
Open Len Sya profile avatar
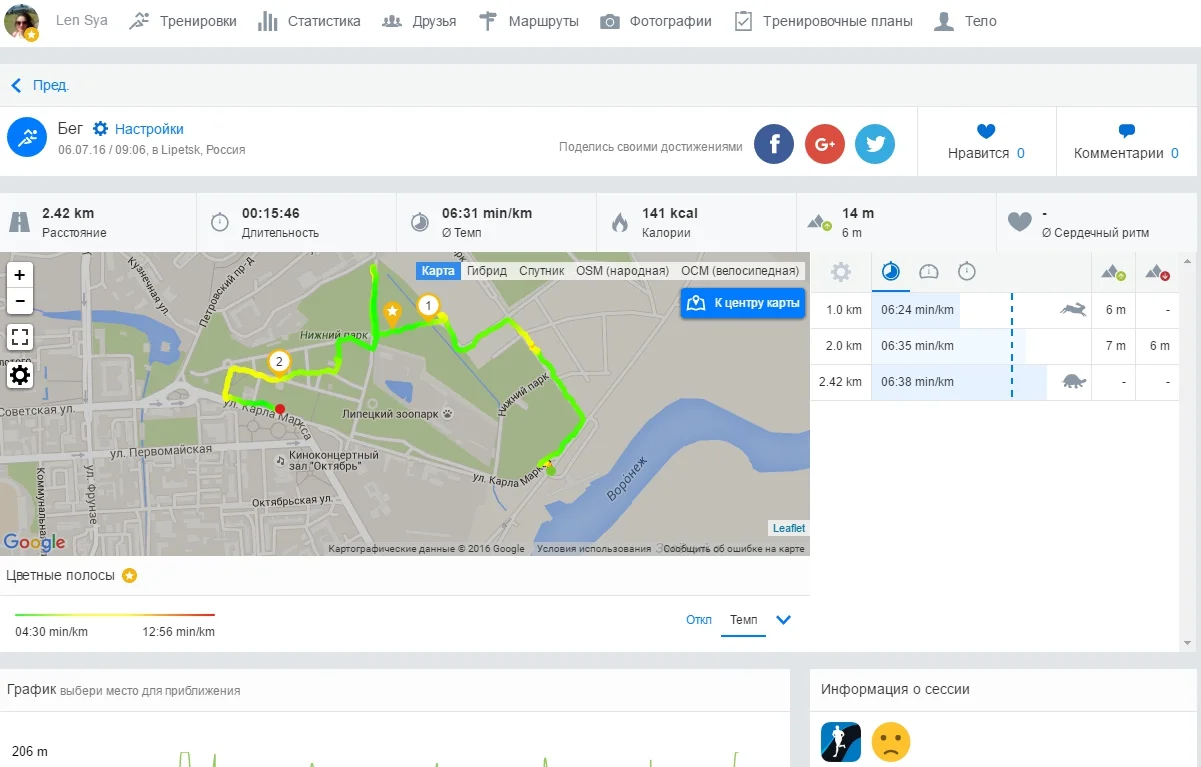tap(22, 21)
